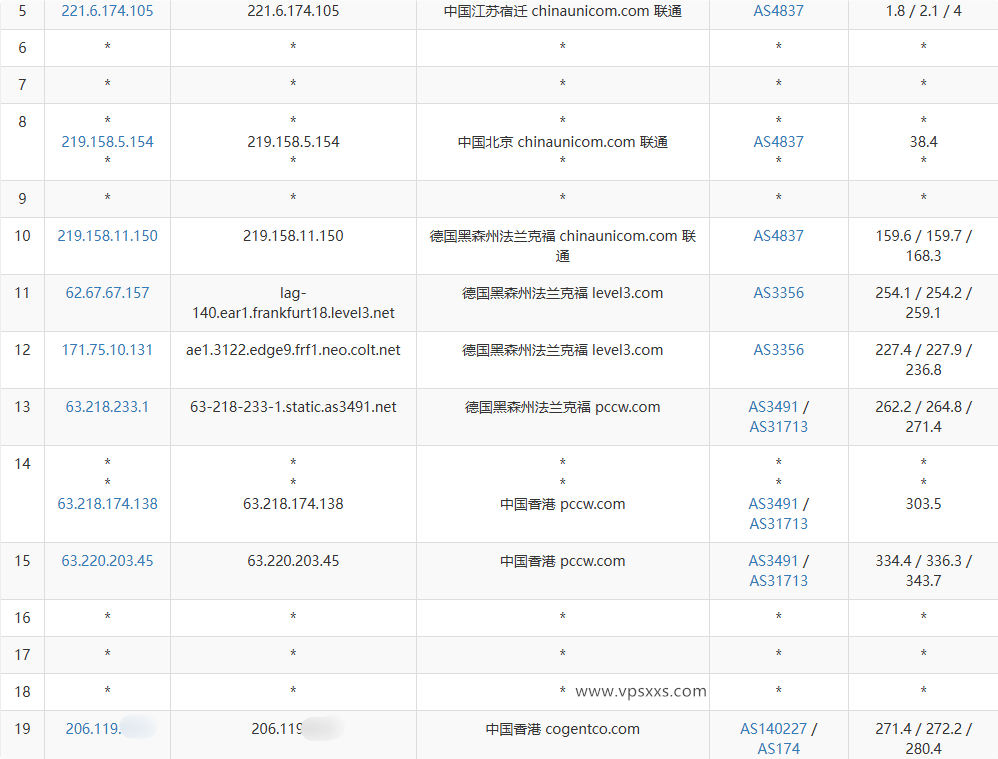Open the 63.218.233.1 IP link
Viewport: 998px width, 759px height.
[107, 407]
